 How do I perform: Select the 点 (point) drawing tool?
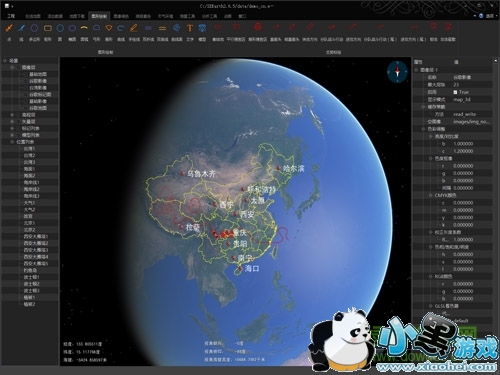(9, 32)
